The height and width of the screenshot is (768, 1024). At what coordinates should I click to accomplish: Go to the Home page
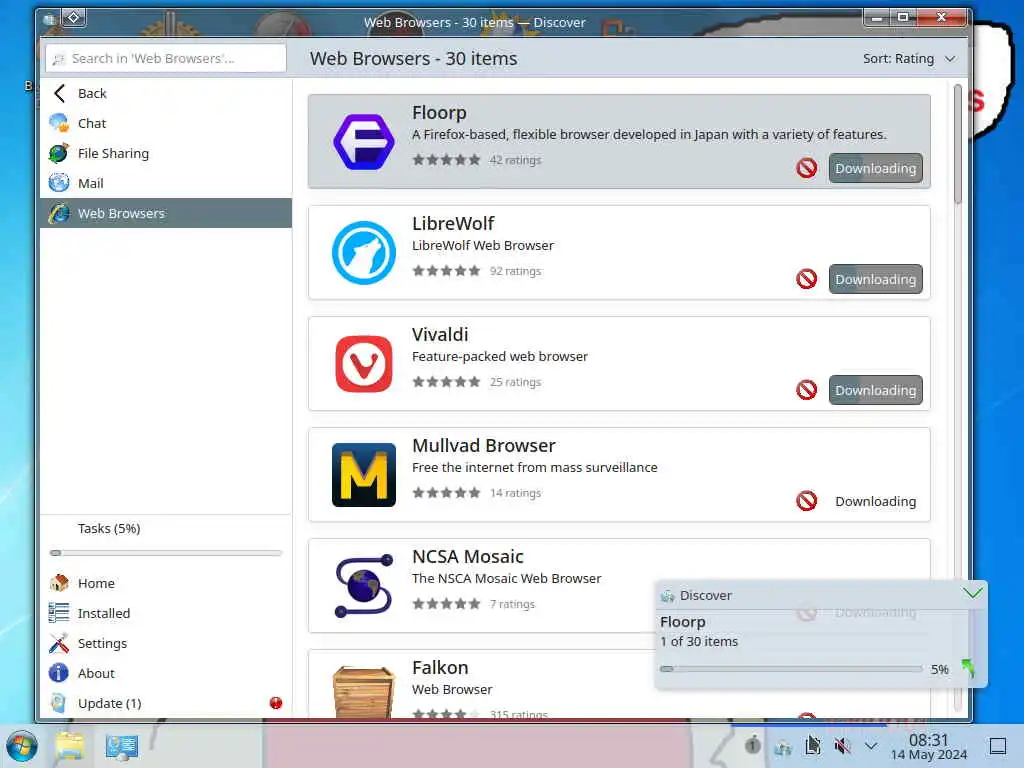pyautogui.click(x=166, y=583)
